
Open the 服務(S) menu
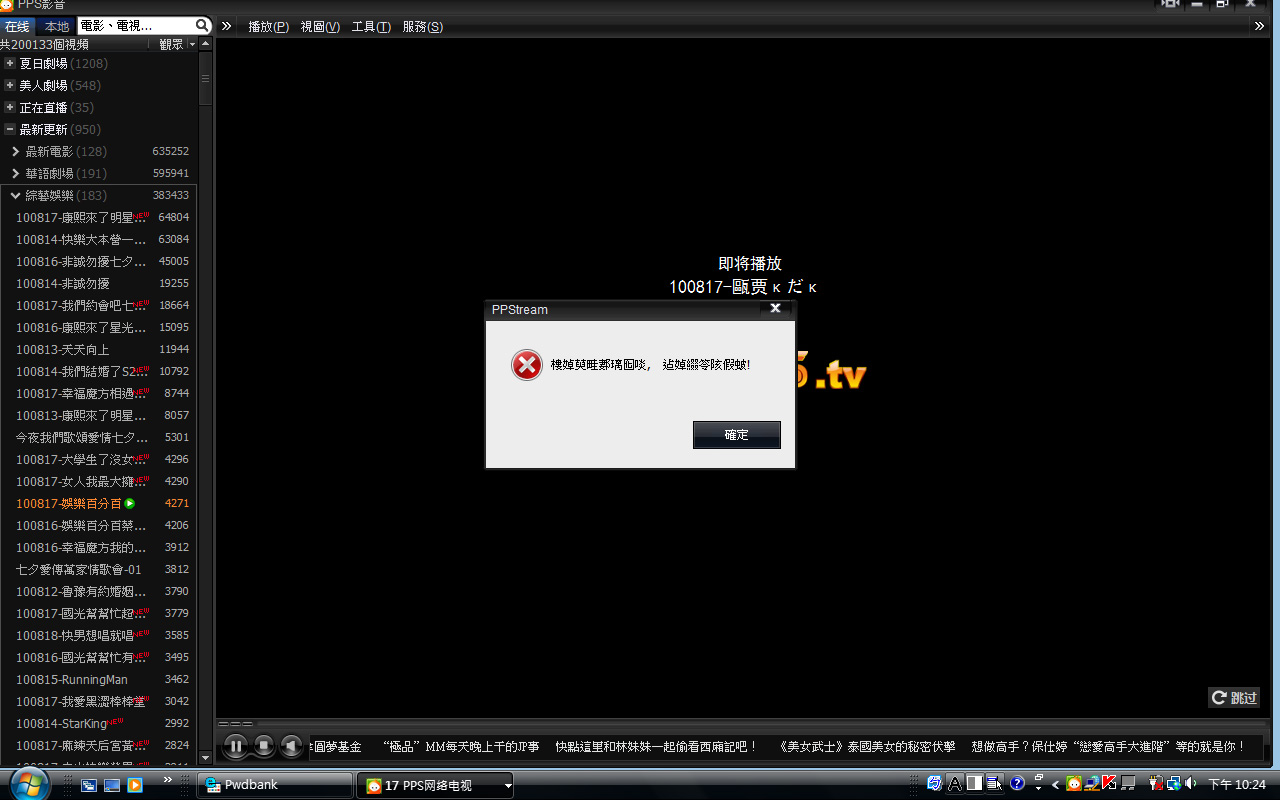pos(423,26)
